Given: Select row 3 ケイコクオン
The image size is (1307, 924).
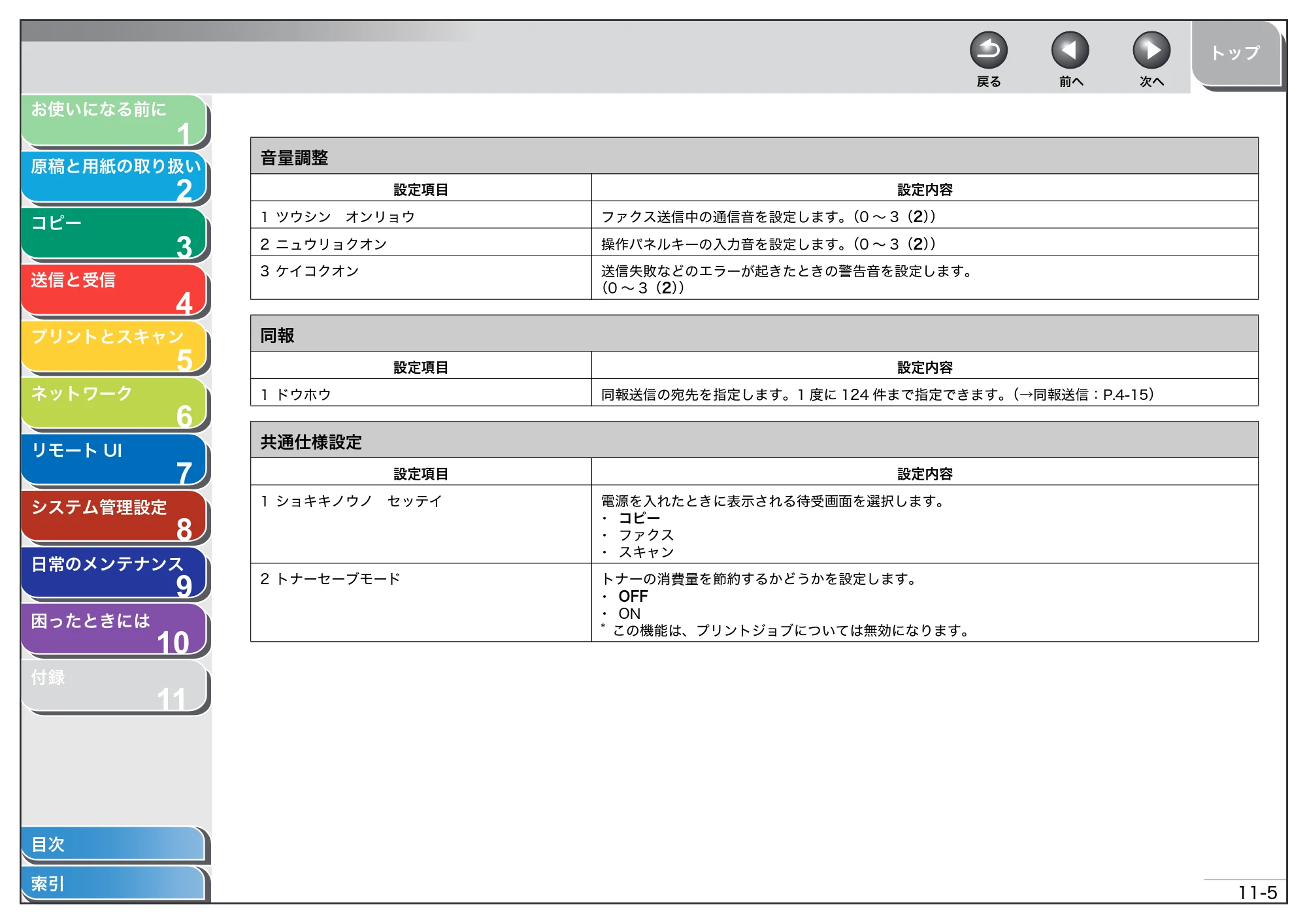Looking at the screenshot, I should point(754,278).
